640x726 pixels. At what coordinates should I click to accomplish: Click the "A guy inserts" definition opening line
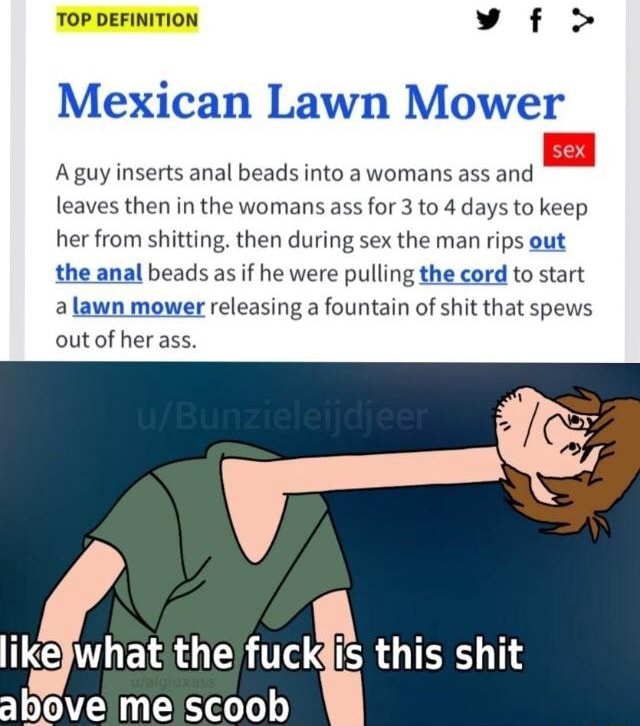tap(295, 174)
